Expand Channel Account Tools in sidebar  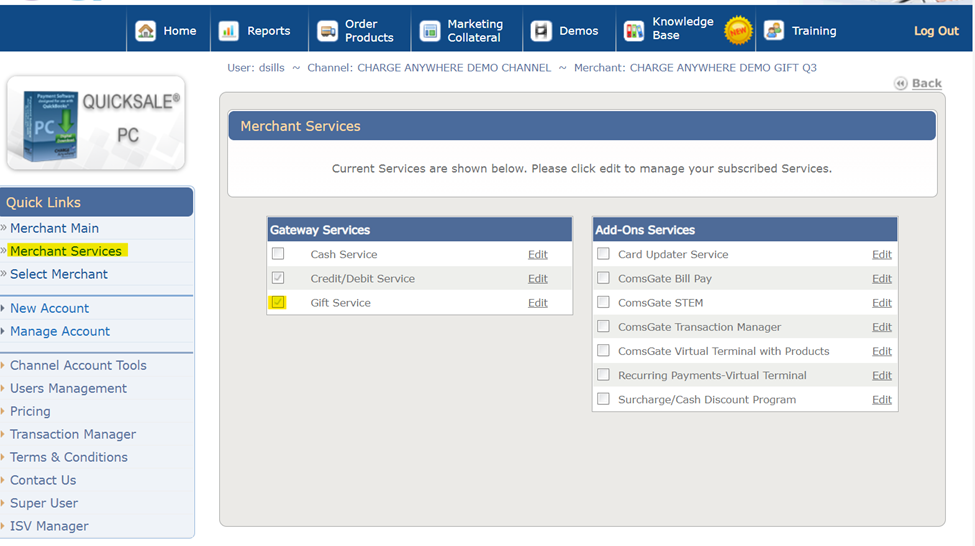[x=78, y=365]
